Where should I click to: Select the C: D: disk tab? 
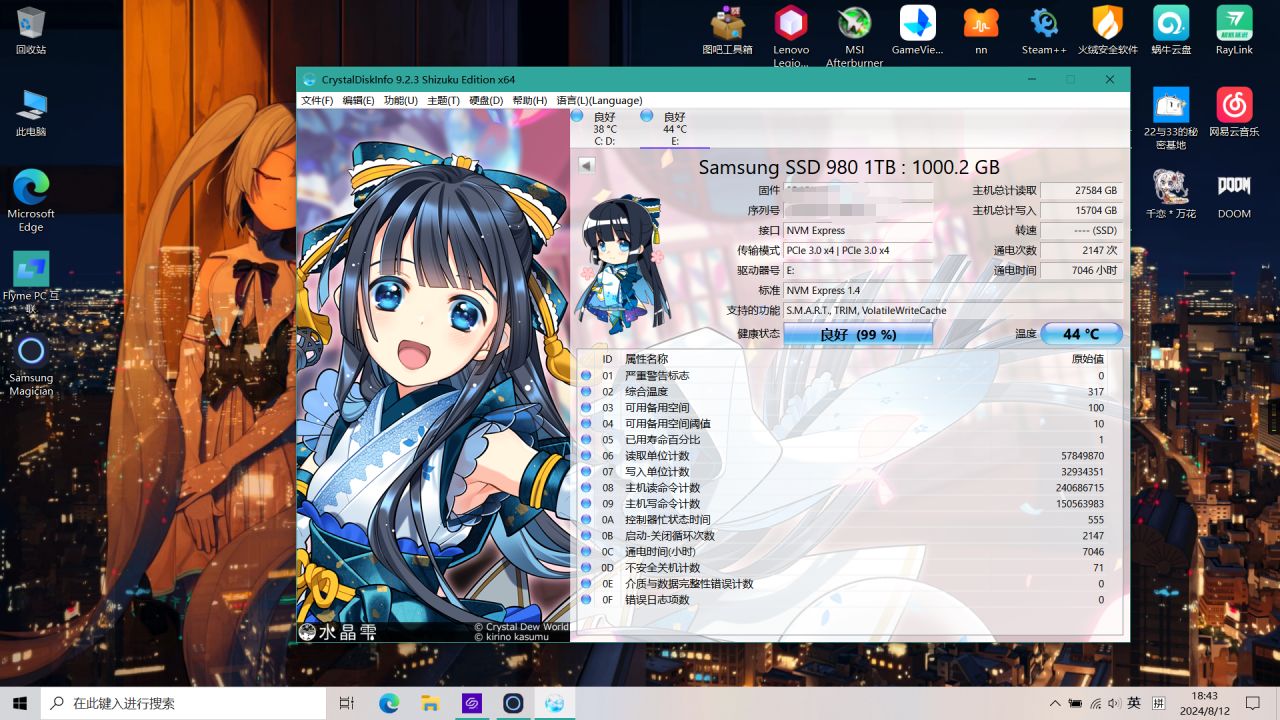[x=604, y=128]
